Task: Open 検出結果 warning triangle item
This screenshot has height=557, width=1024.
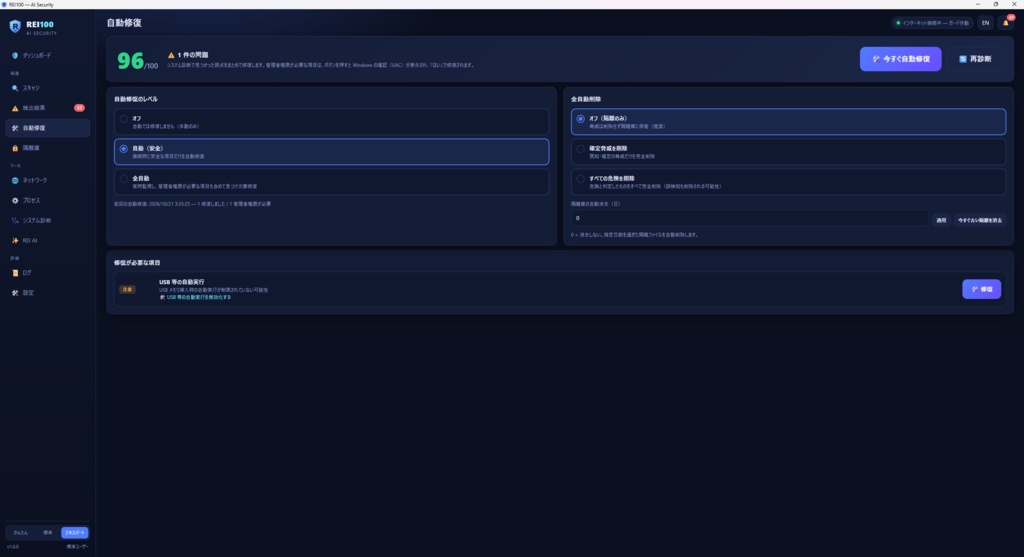Action: (47, 108)
